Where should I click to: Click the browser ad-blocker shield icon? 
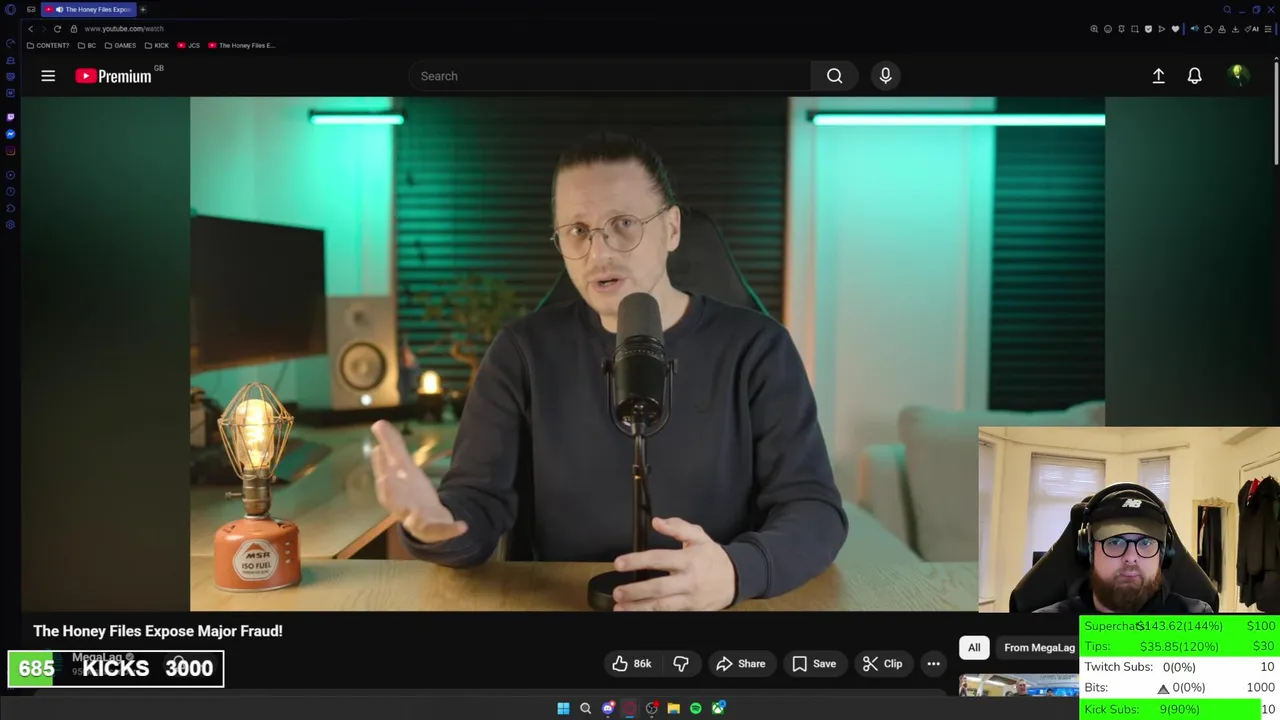[x=1148, y=29]
